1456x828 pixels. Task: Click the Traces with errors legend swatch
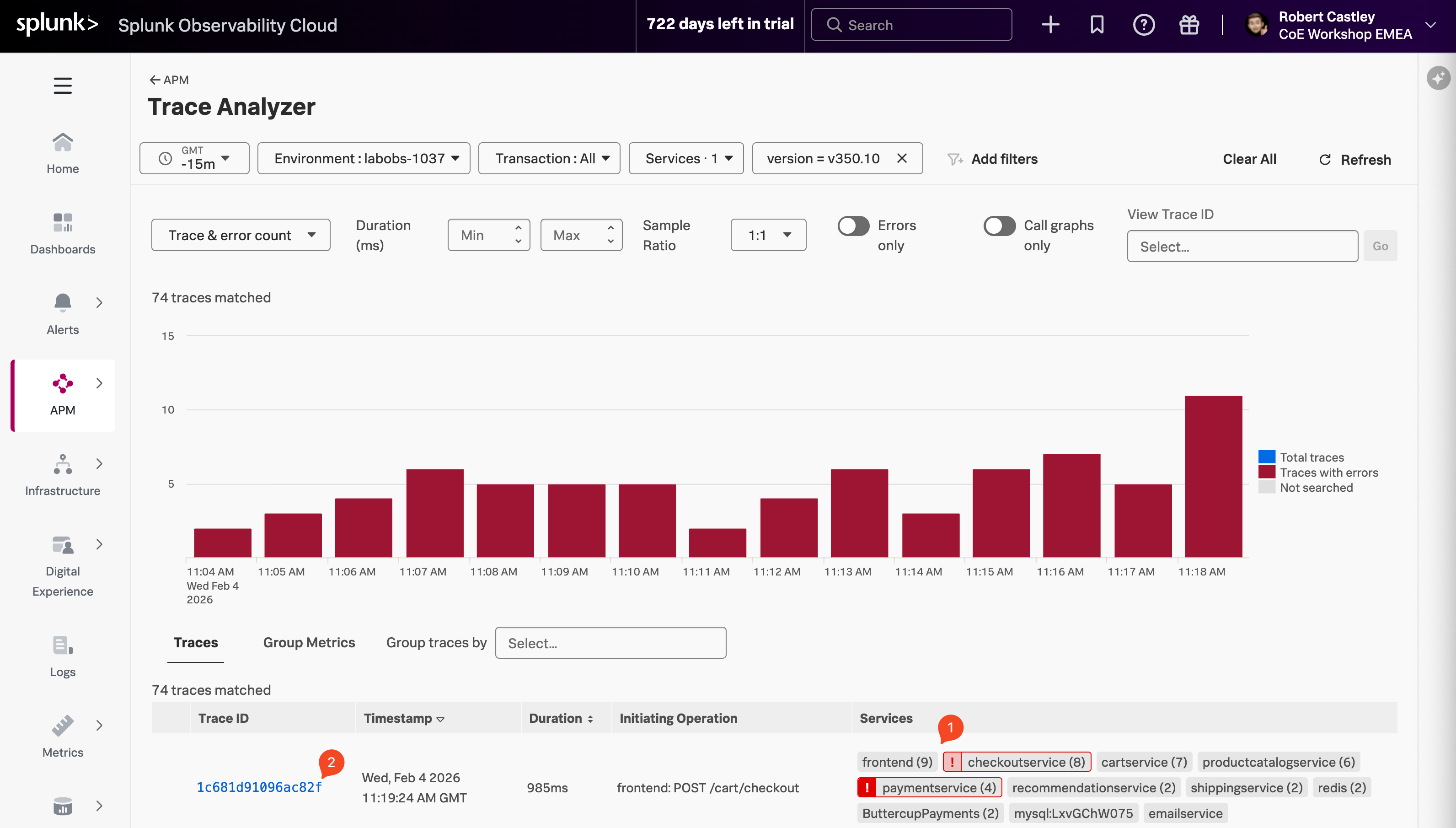tap(1267, 472)
